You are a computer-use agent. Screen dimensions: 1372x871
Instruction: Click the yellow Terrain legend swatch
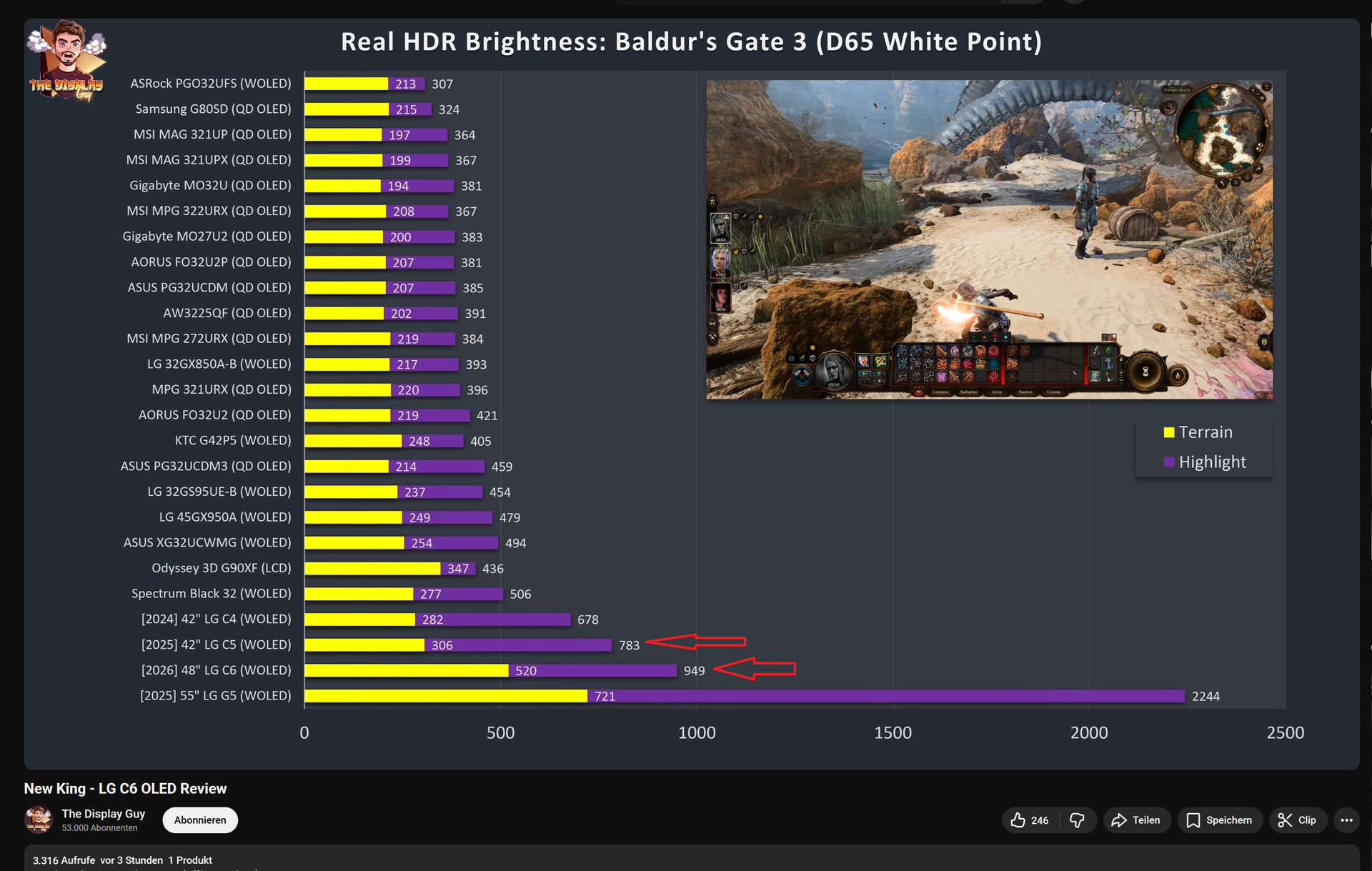(x=1169, y=432)
